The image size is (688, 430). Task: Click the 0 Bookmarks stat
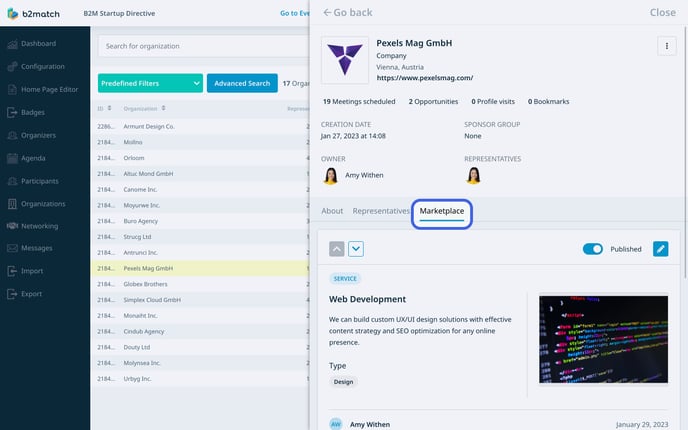point(548,101)
